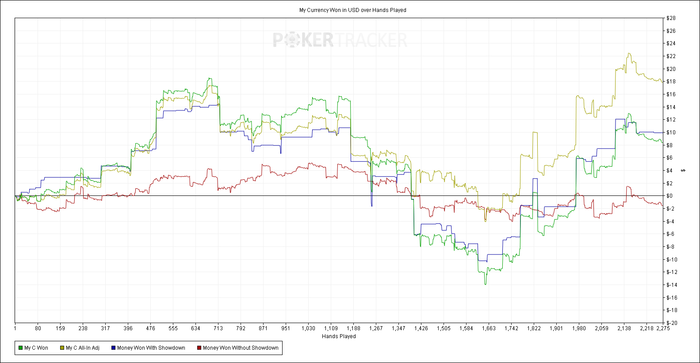Click the '1,109' tick on the hands axis
Viewport: 700px width, 363px height.
pos(331,328)
